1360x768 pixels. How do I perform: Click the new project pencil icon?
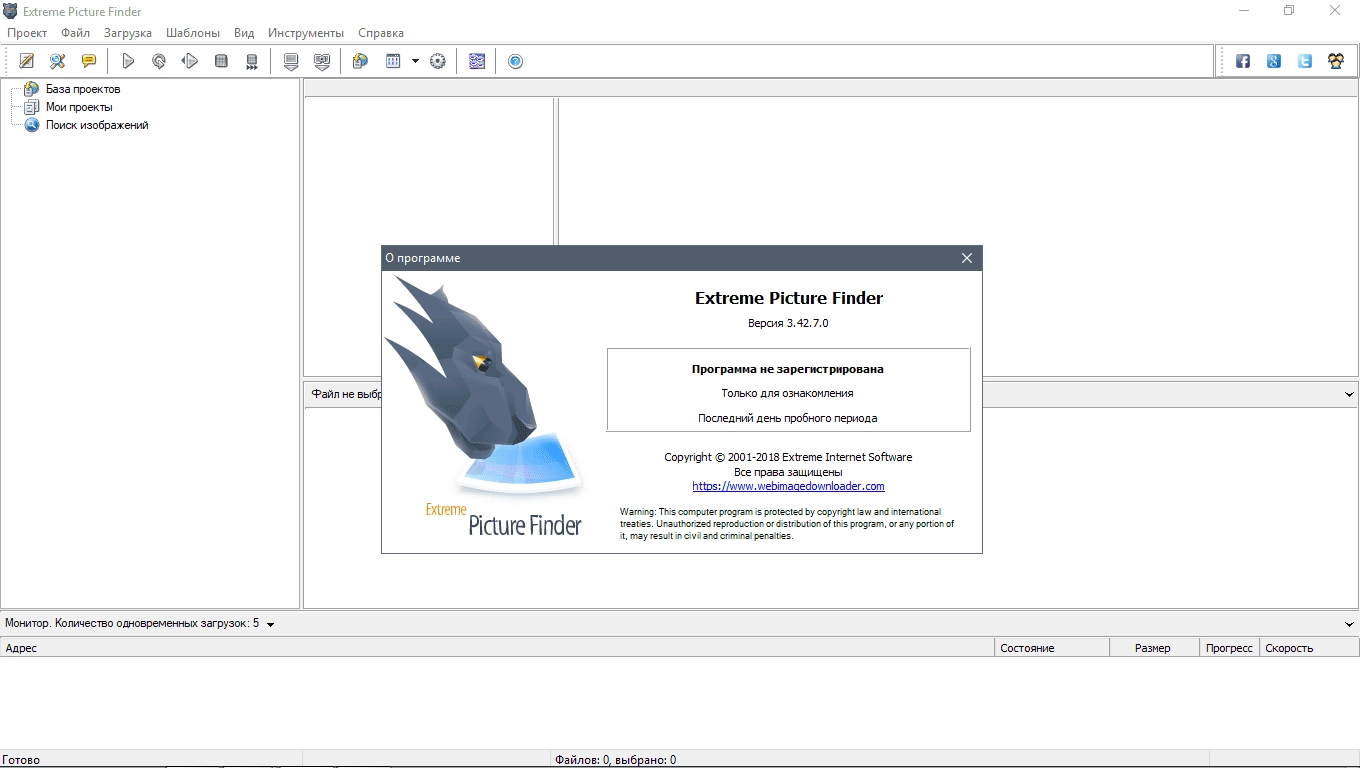pos(27,61)
